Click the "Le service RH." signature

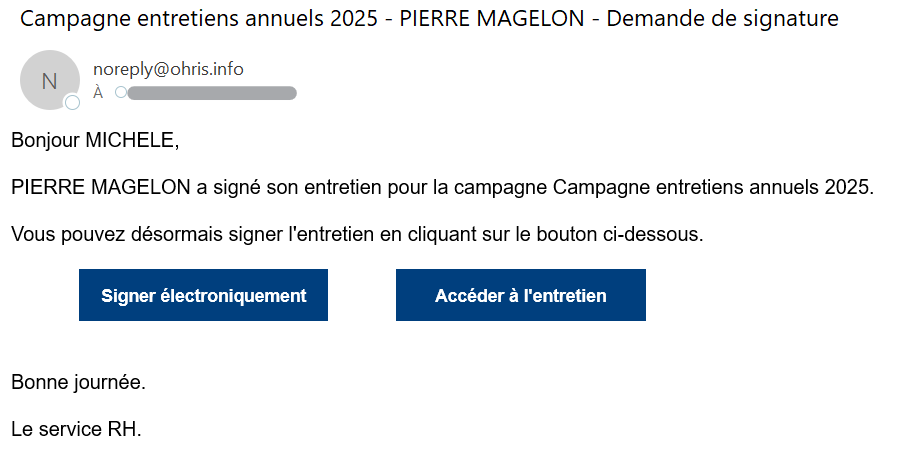click(77, 430)
